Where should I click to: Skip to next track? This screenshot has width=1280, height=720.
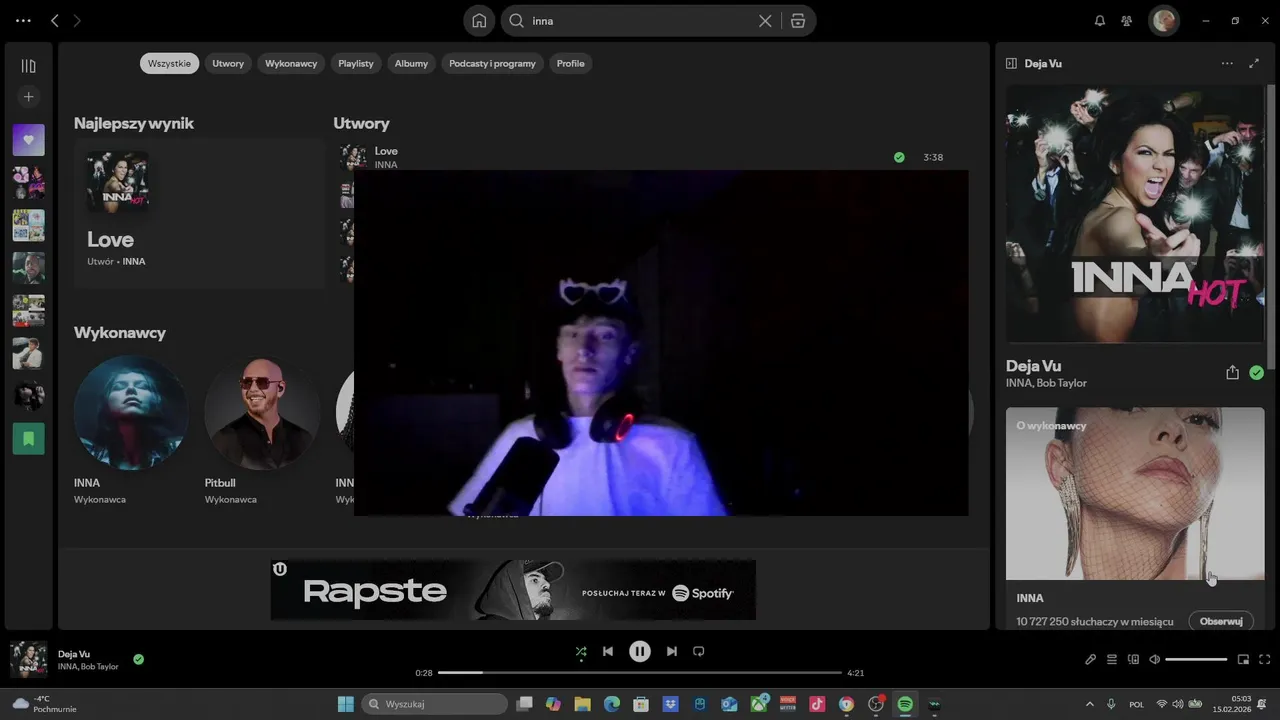(672, 651)
